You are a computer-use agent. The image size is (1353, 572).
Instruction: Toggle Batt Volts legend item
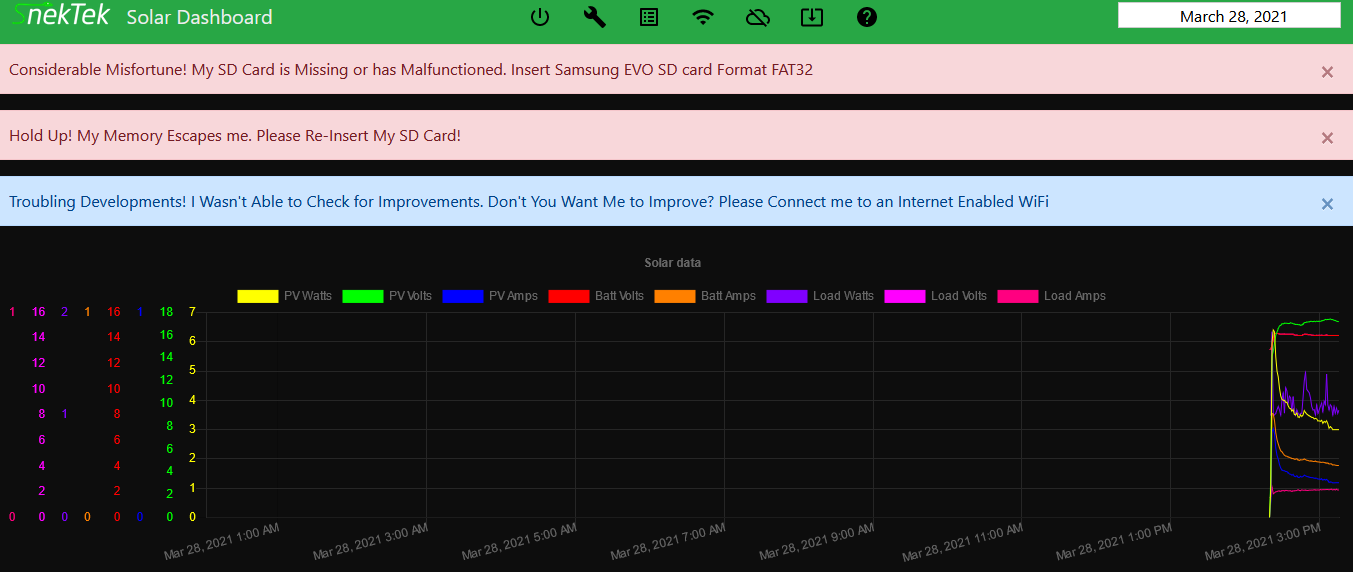(596, 296)
